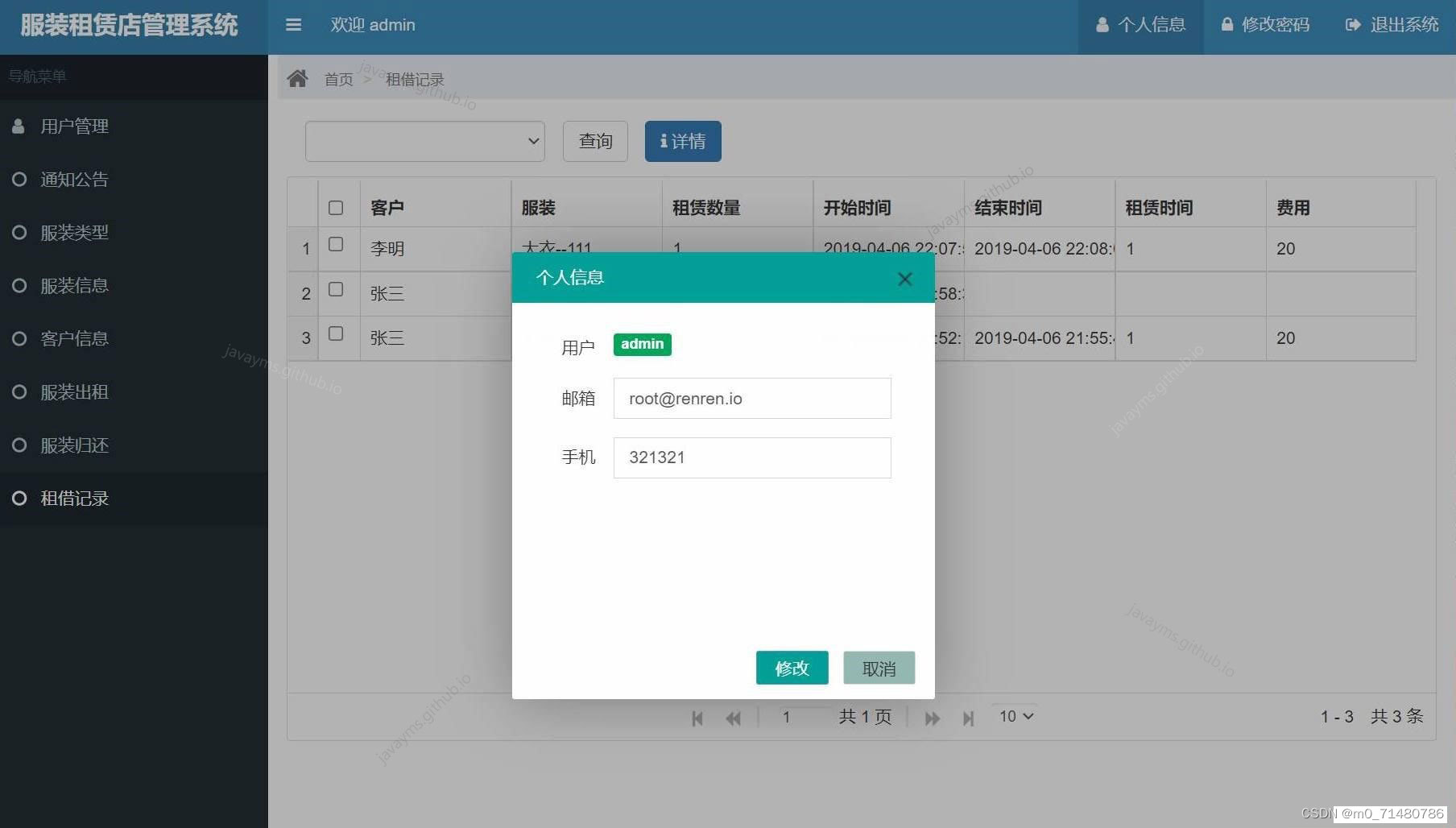Click 服装租赁店管理系统 title logo
This screenshot has height=828, width=1456.
point(129,25)
